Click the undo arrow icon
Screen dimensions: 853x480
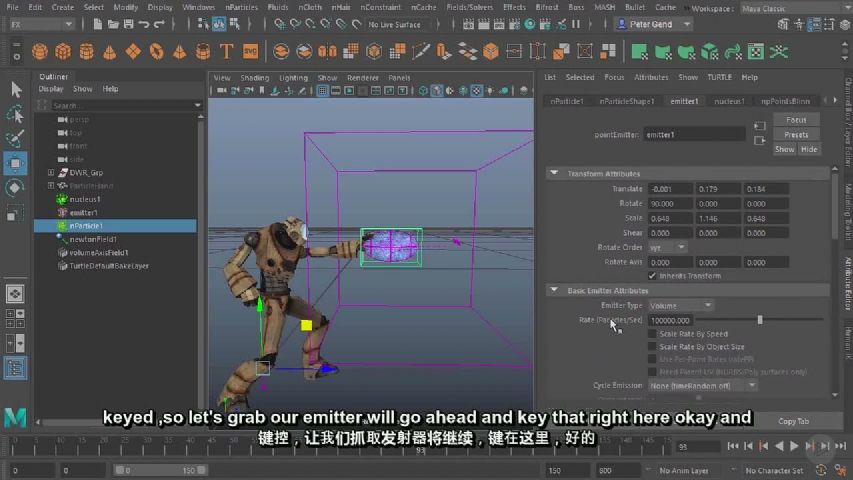(x=144, y=24)
